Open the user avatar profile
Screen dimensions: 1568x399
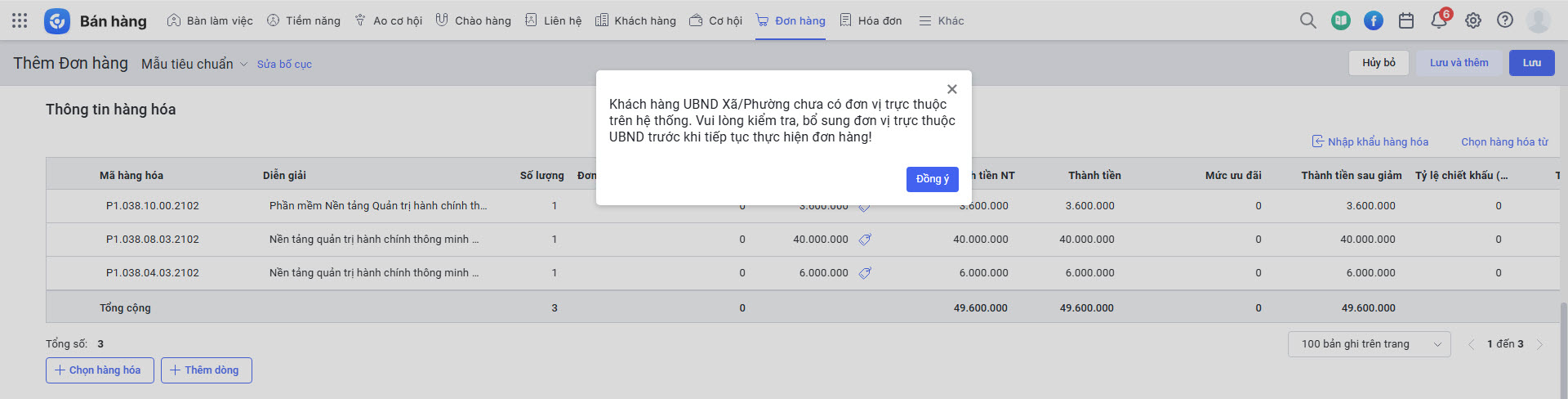coord(1539,20)
